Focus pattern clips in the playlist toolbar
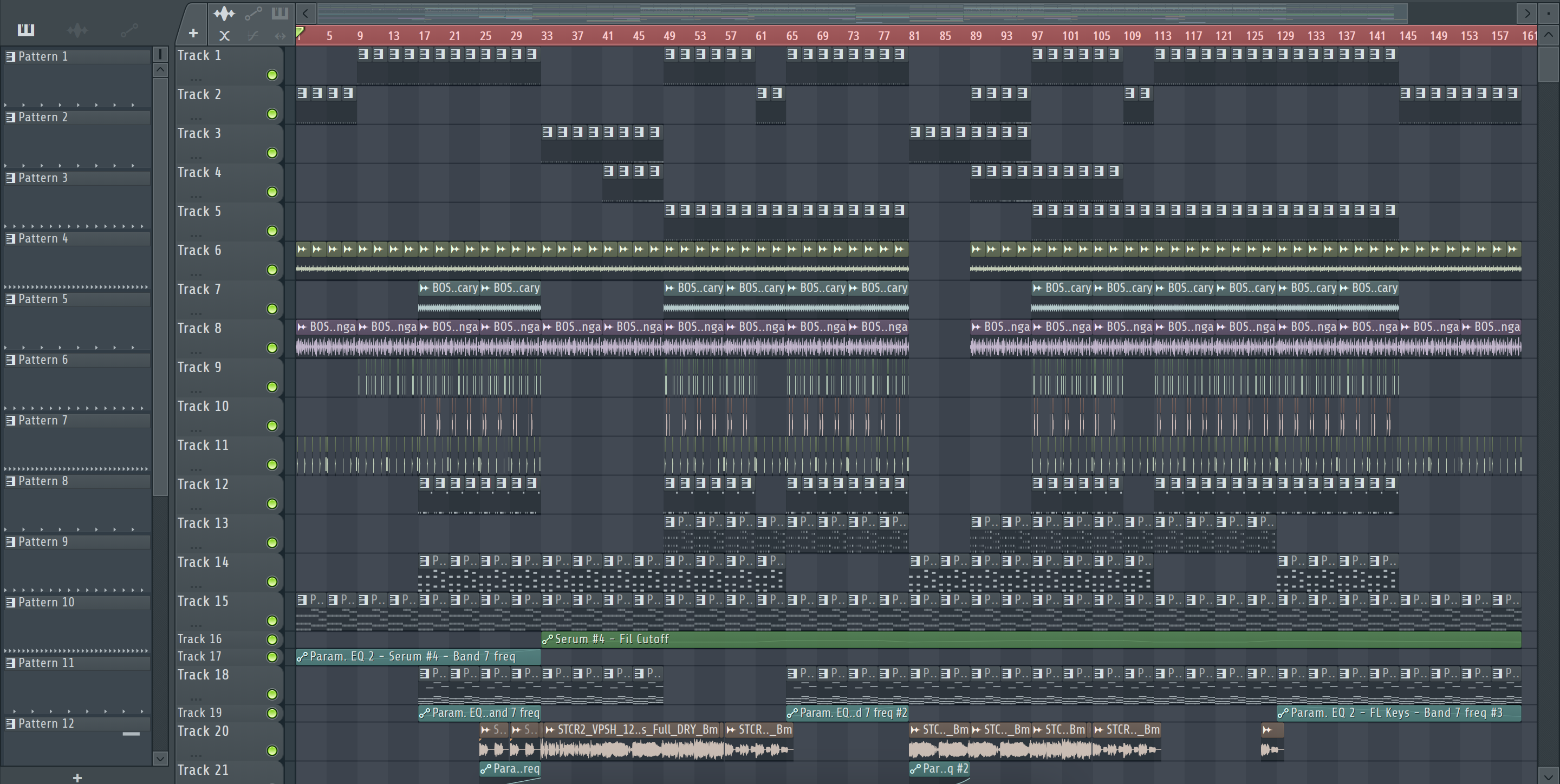Screen dimensions: 1560x784 click(x=280, y=12)
